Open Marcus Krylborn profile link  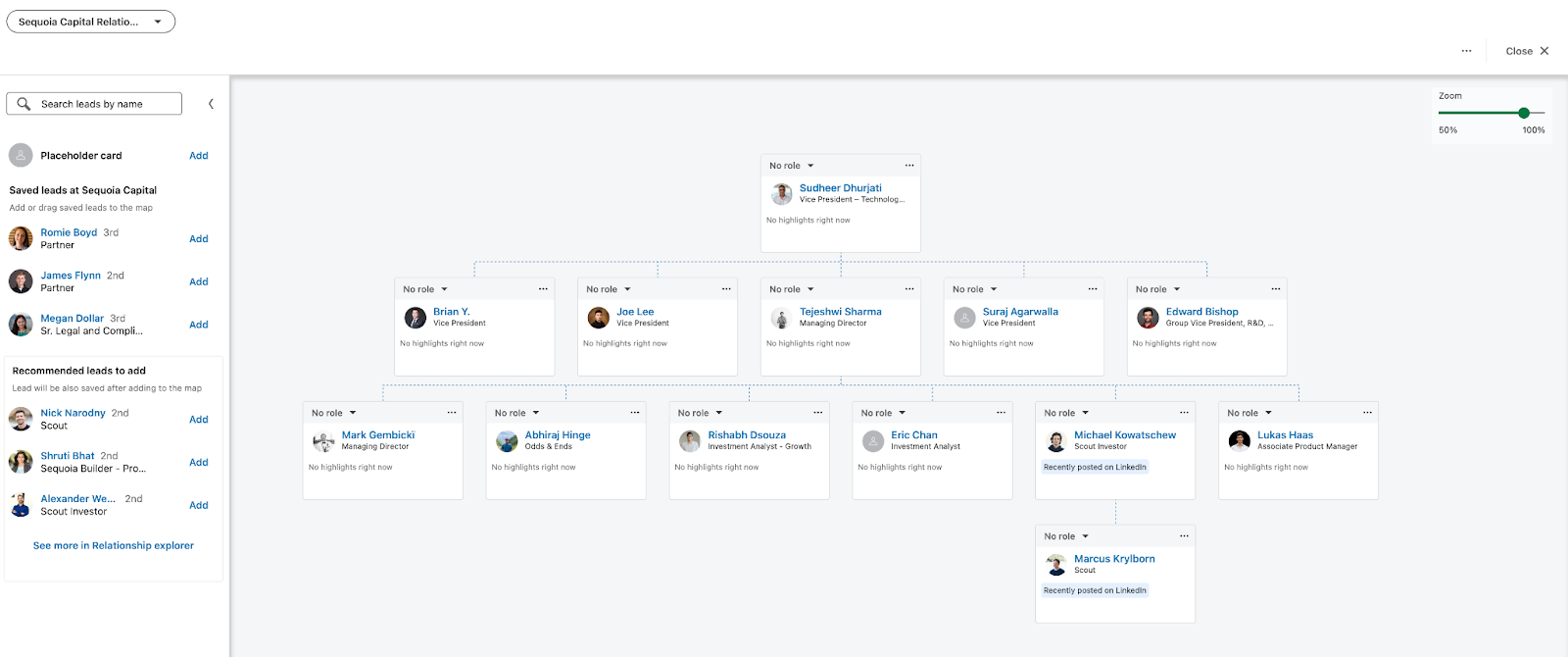point(1114,559)
